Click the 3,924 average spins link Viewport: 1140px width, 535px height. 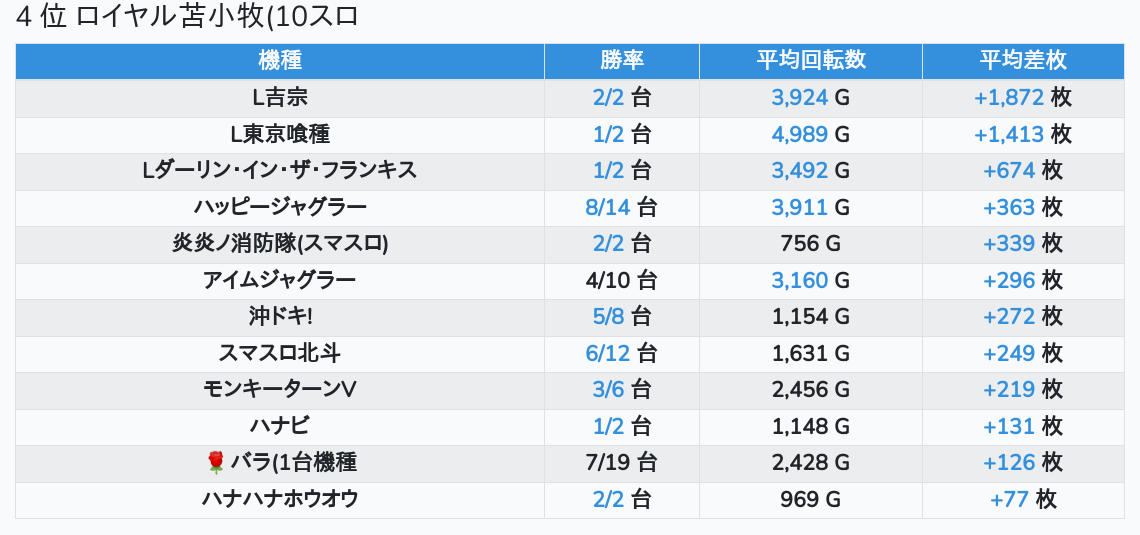click(800, 98)
